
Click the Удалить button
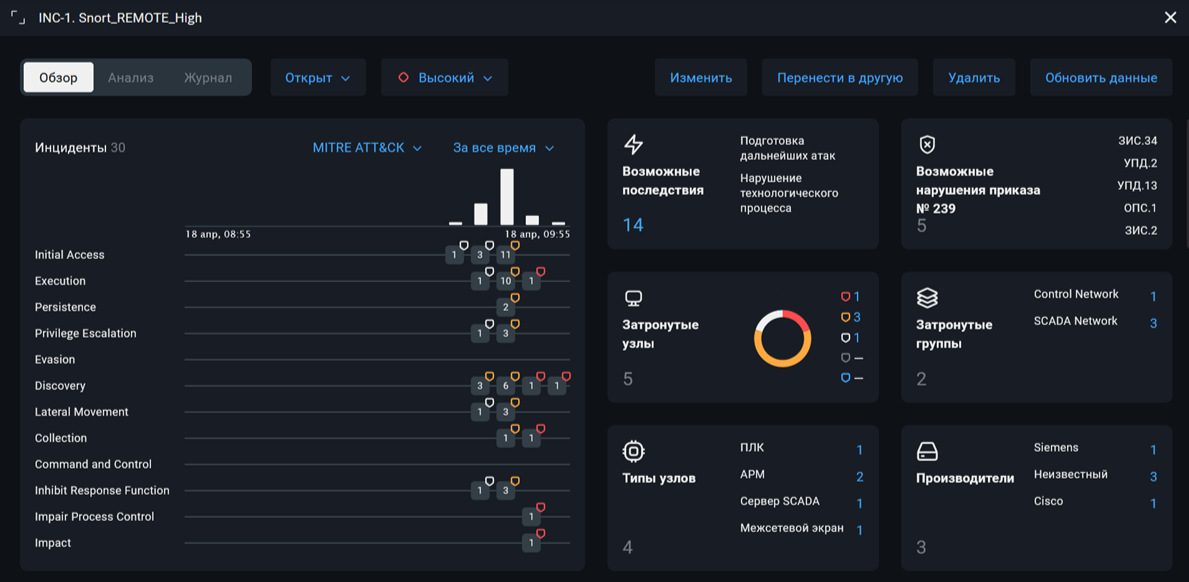[x=974, y=77]
